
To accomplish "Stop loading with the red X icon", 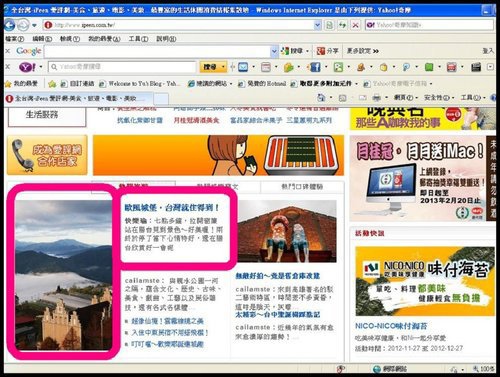I will click(x=355, y=25).
